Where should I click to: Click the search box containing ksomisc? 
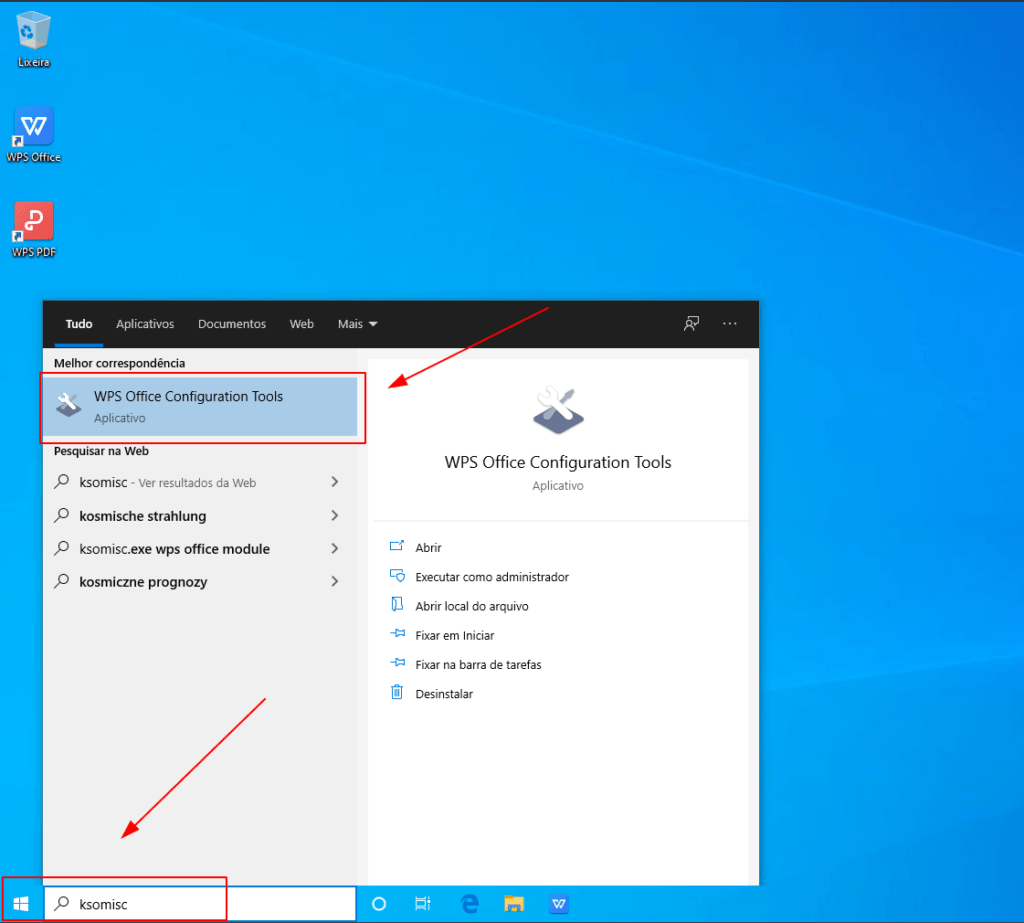coord(200,904)
